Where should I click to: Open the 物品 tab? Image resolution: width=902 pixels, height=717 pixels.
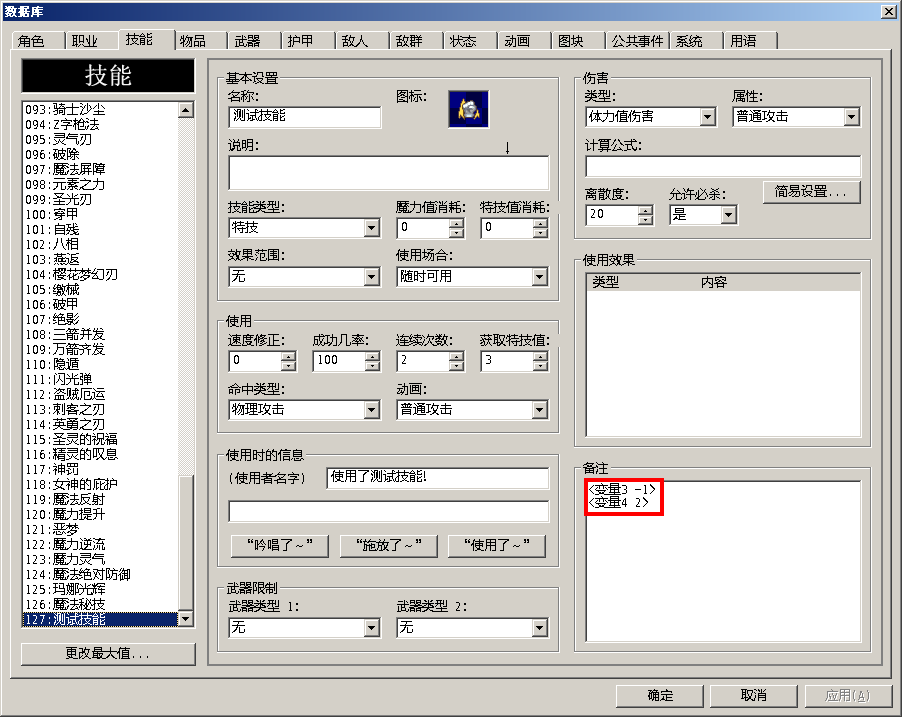(x=200, y=41)
